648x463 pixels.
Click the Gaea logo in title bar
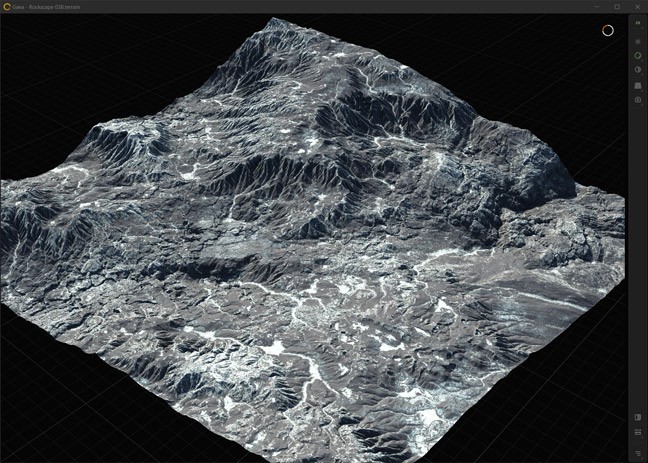point(7,6)
